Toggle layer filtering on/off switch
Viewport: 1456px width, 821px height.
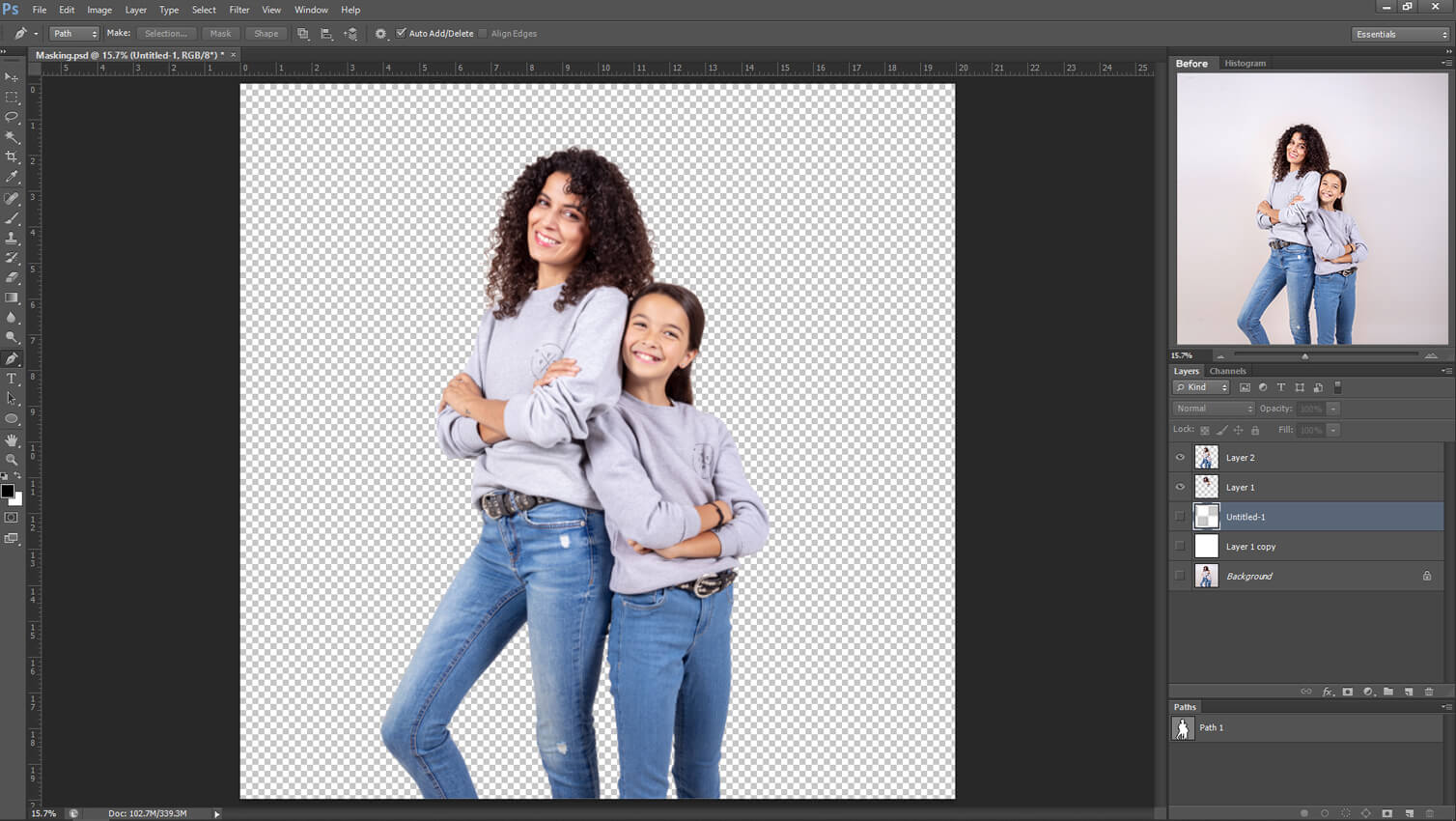tap(1337, 387)
